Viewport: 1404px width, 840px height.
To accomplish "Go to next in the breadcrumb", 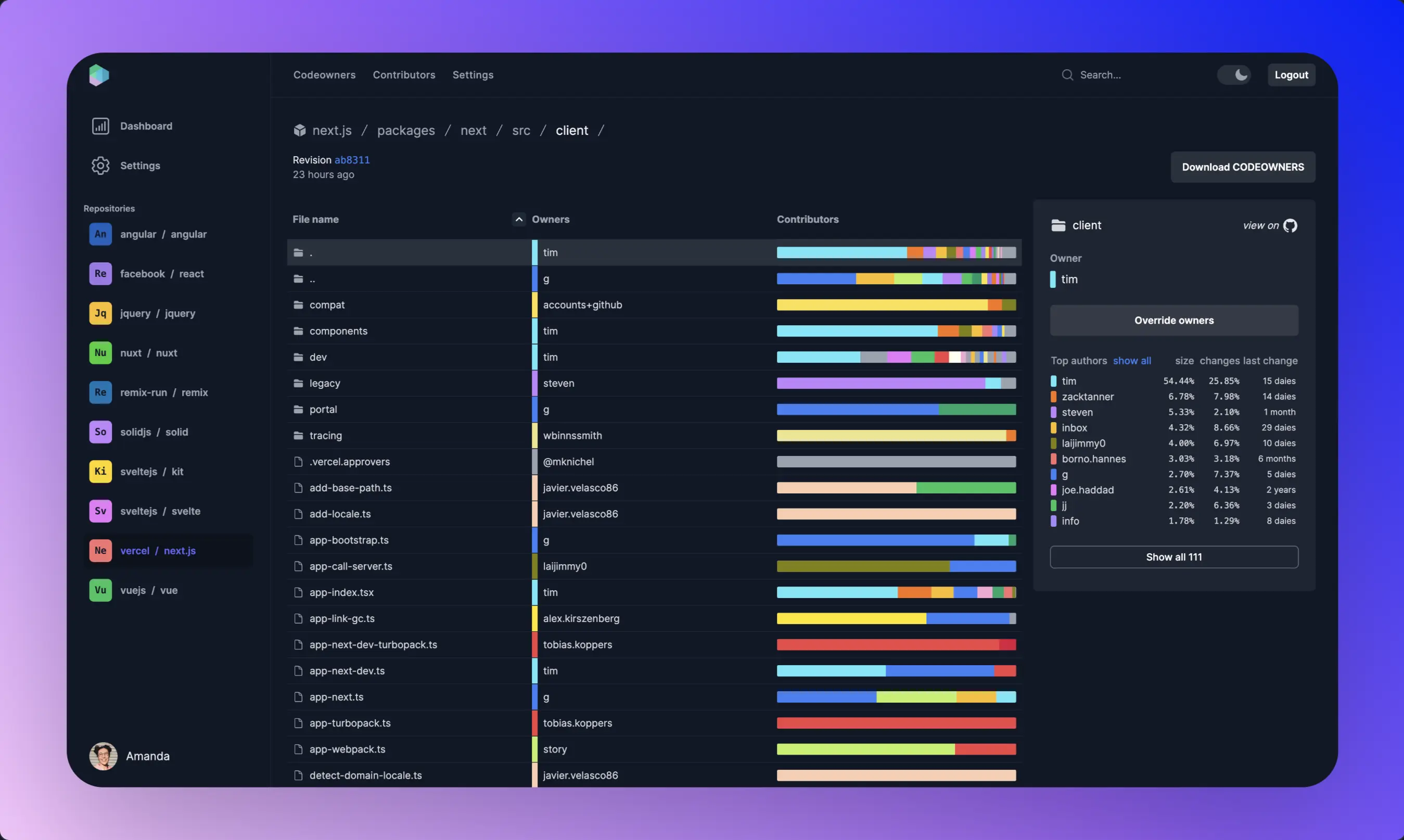I will tap(473, 130).
